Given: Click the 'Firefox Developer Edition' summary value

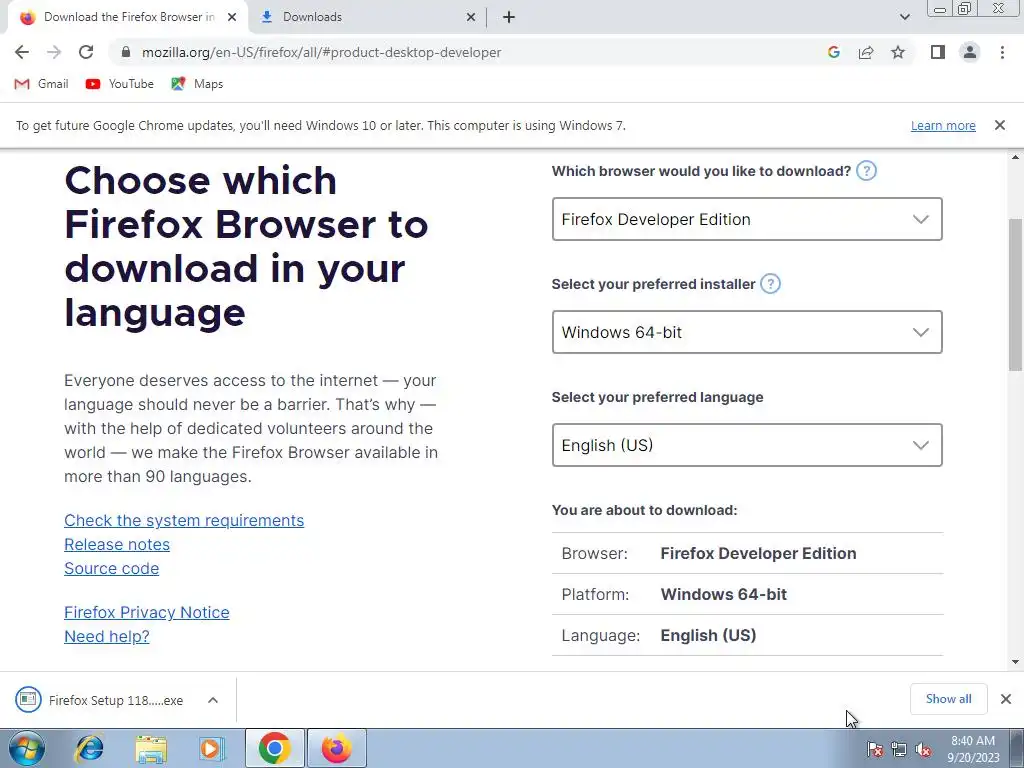Looking at the screenshot, I should click(x=758, y=553).
